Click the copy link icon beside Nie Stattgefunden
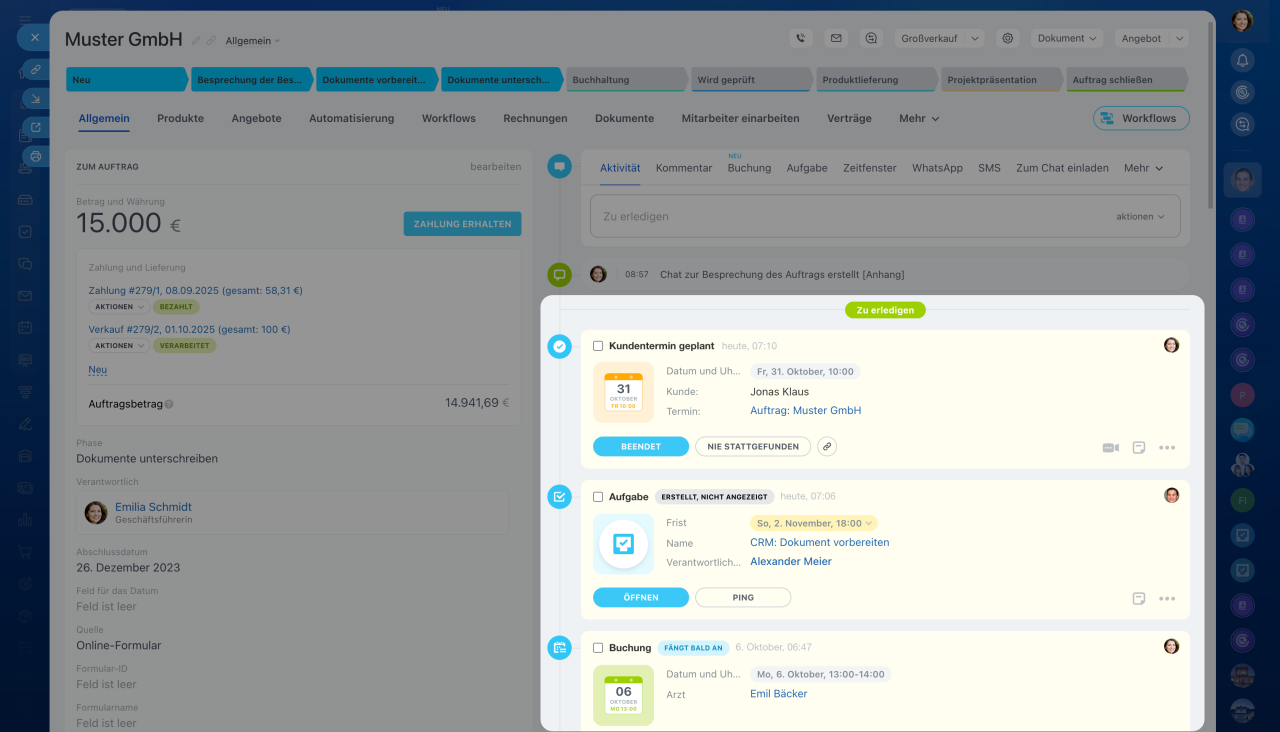The height and width of the screenshot is (732, 1280). 827,447
